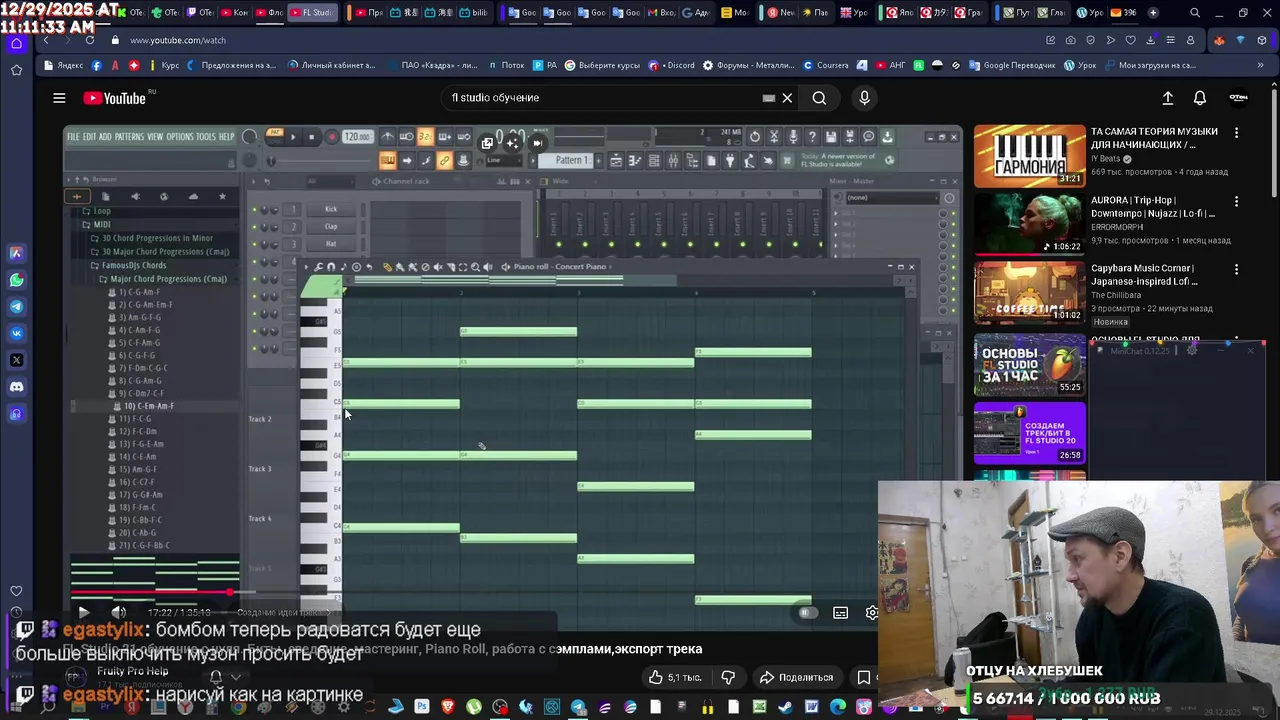This screenshot has width=1280, height=720.
Task: Click the FL browser favorites star tab
Action: coord(222,196)
